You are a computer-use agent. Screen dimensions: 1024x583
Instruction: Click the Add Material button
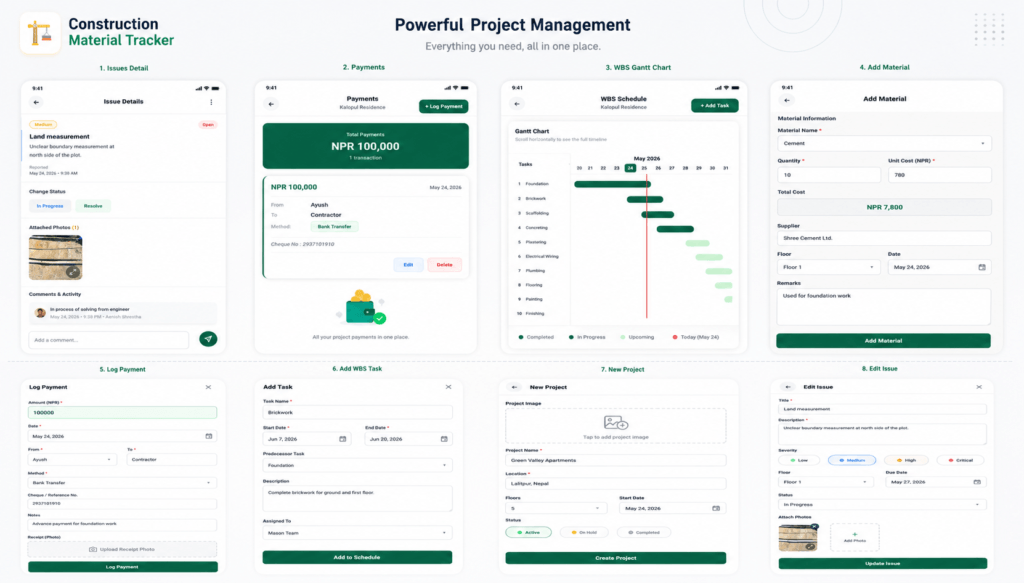883,341
